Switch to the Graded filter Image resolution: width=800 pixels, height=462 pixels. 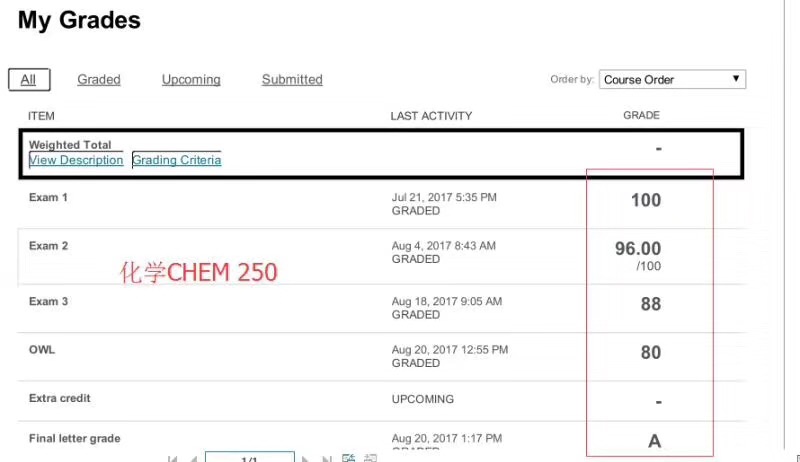99,80
